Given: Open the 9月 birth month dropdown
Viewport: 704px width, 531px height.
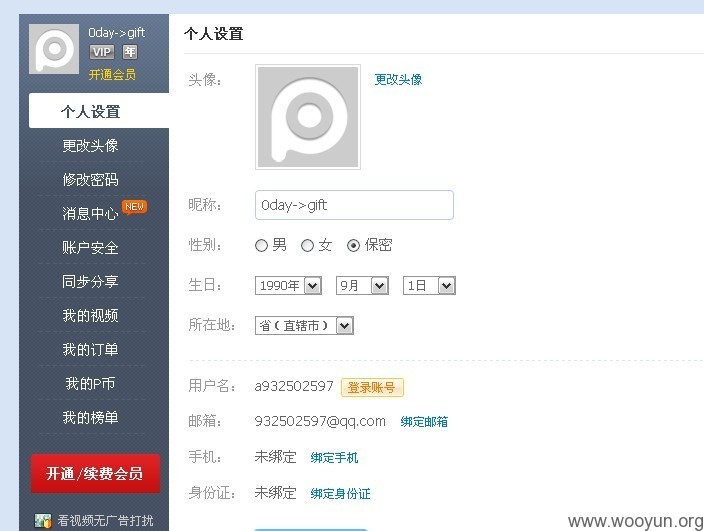Looking at the screenshot, I should point(362,285).
